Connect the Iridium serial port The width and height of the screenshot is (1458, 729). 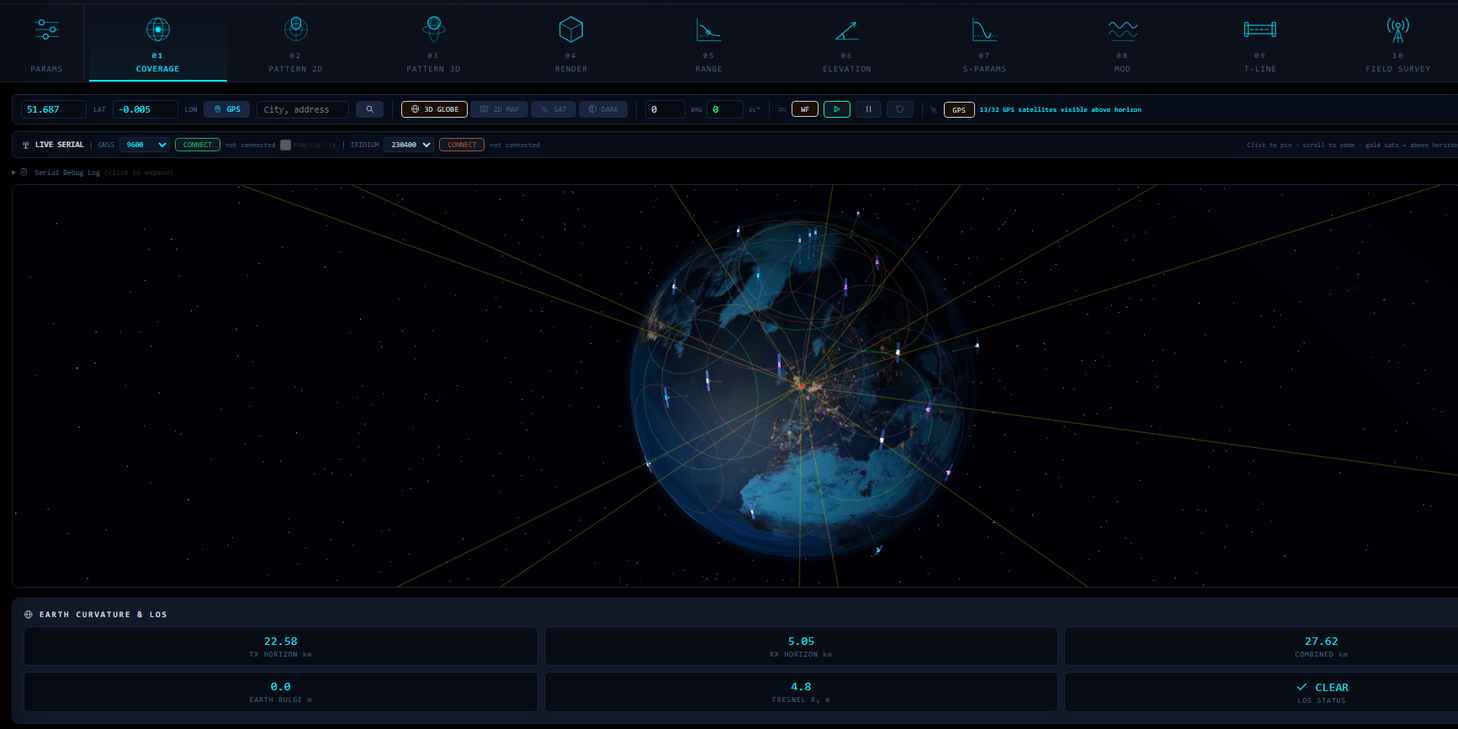[x=462, y=145]
